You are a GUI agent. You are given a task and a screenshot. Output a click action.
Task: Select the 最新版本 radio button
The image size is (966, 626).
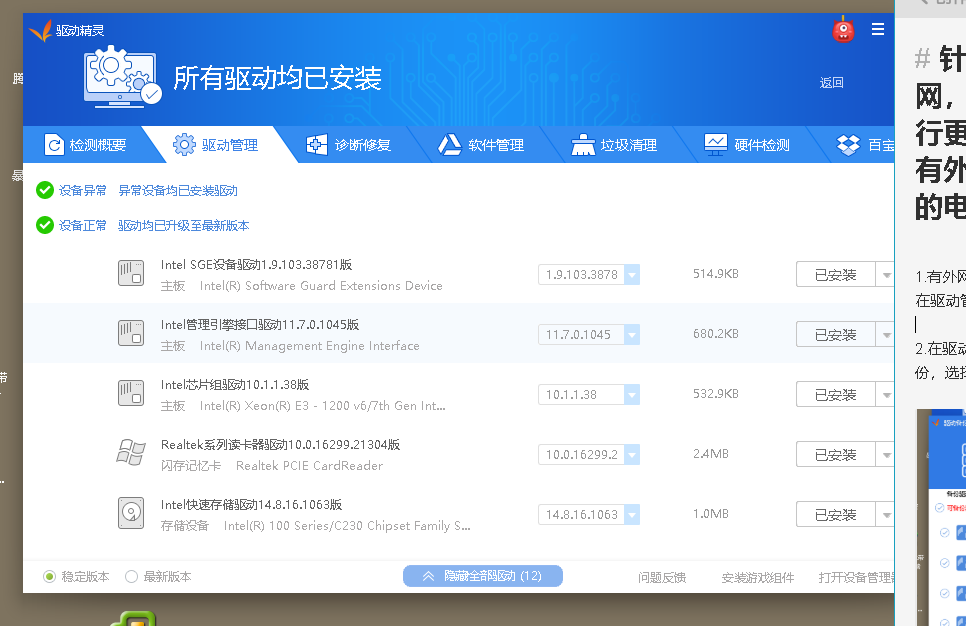coord(131,577)
